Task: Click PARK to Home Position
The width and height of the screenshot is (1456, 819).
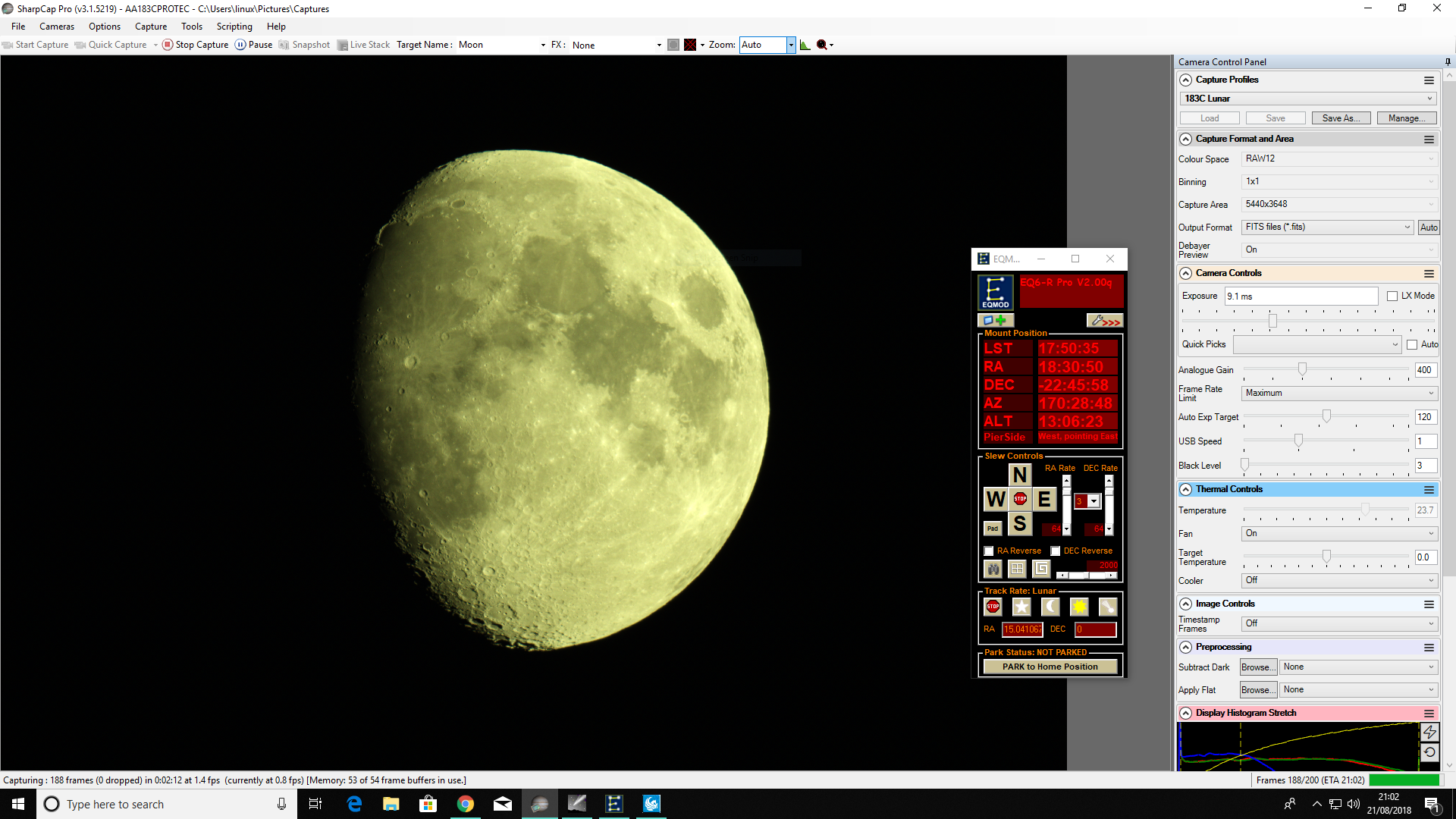Action: (x=1050, y=667)
